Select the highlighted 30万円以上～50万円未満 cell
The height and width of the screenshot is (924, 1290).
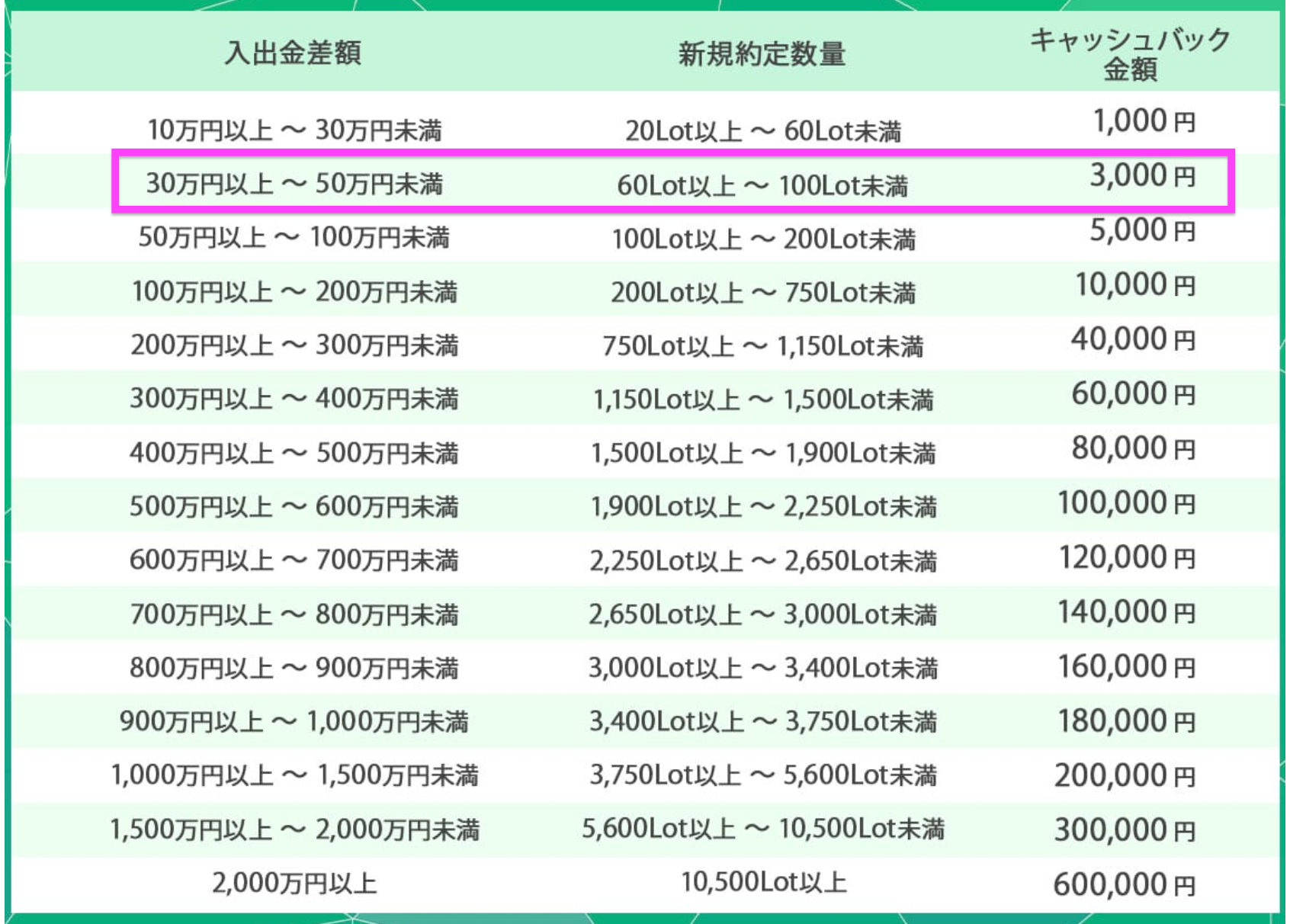coord(294,184)
